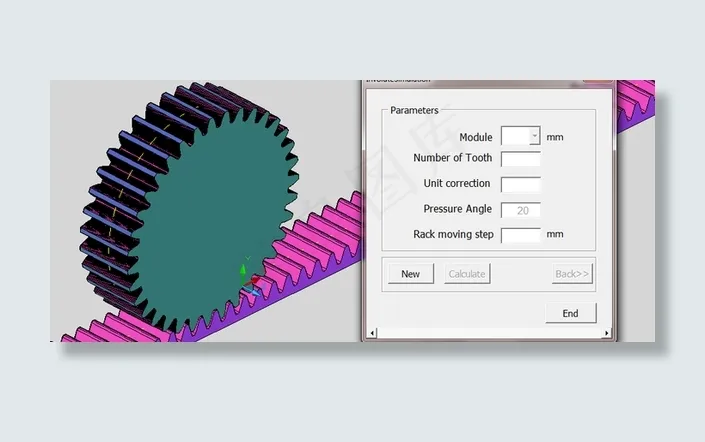Click the red X-axis arrow of UCS icon
The width and height of the screenshot is (705, 442).
256,283
